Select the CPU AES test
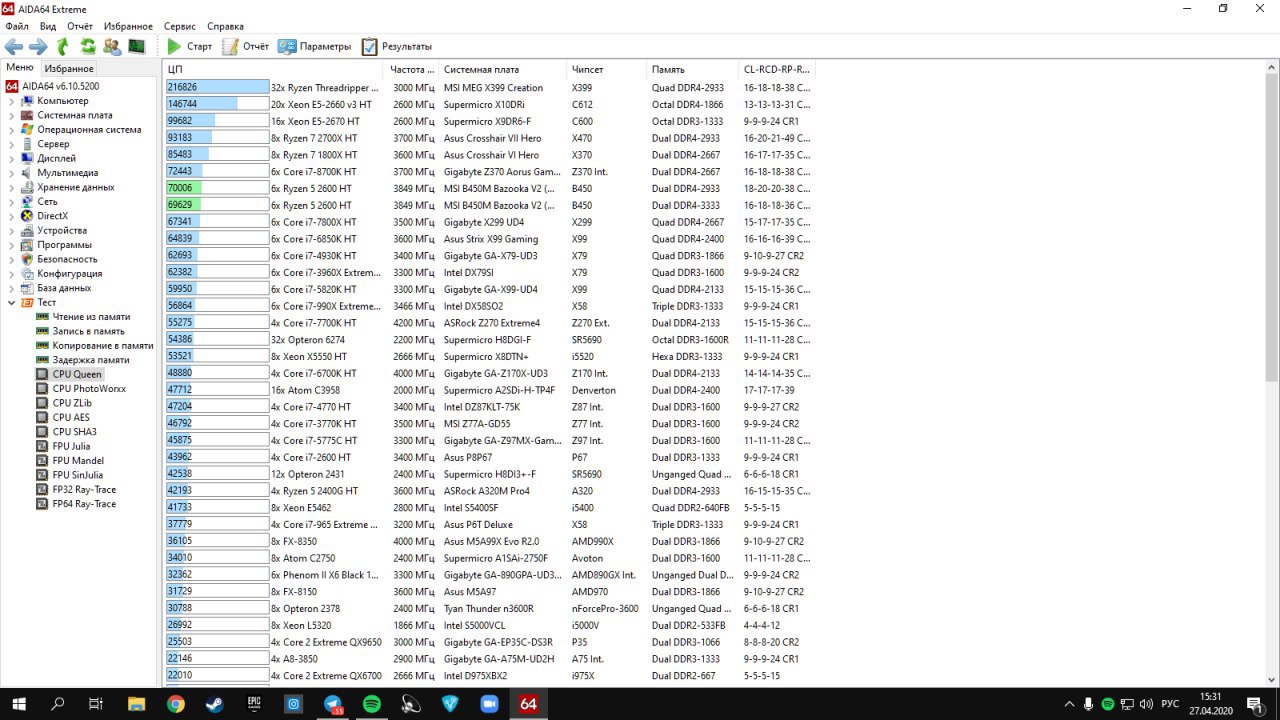Screen dimensions: 1280x720 click(70, 417)
